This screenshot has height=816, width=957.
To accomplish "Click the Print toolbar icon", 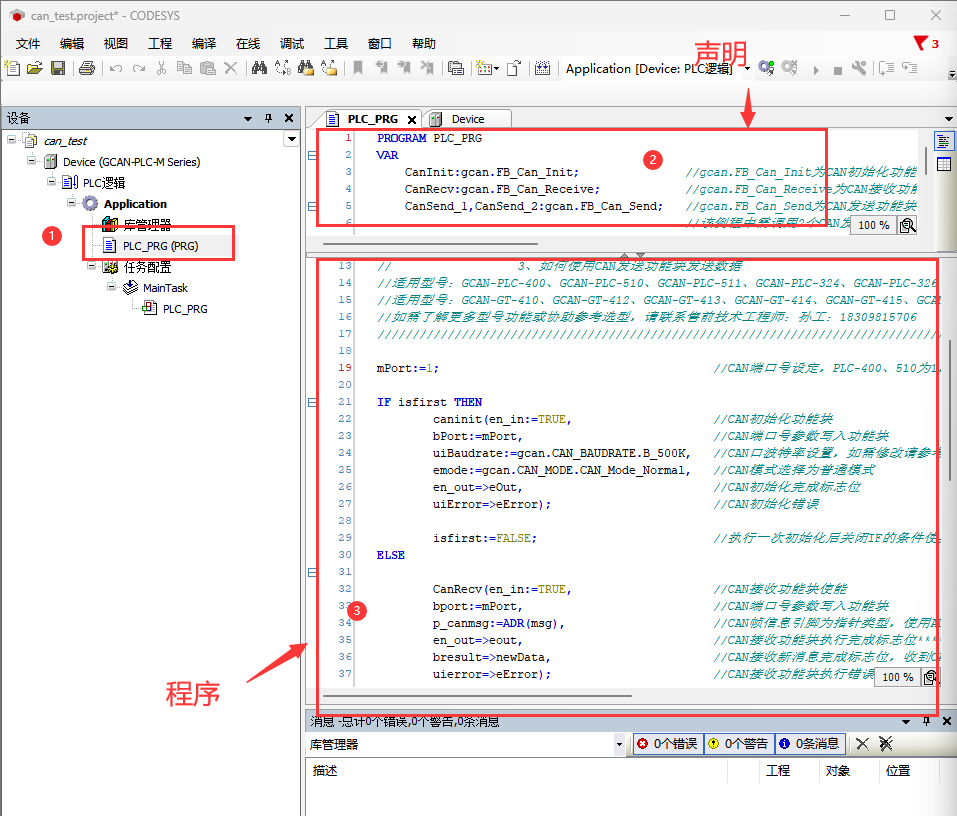I will click(87, 68).
